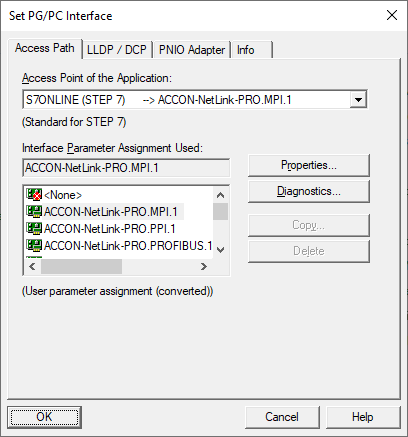Screen dimensions: 408x437
Task: Open the PNIO Adapter tab
Action: coord(192,50)
